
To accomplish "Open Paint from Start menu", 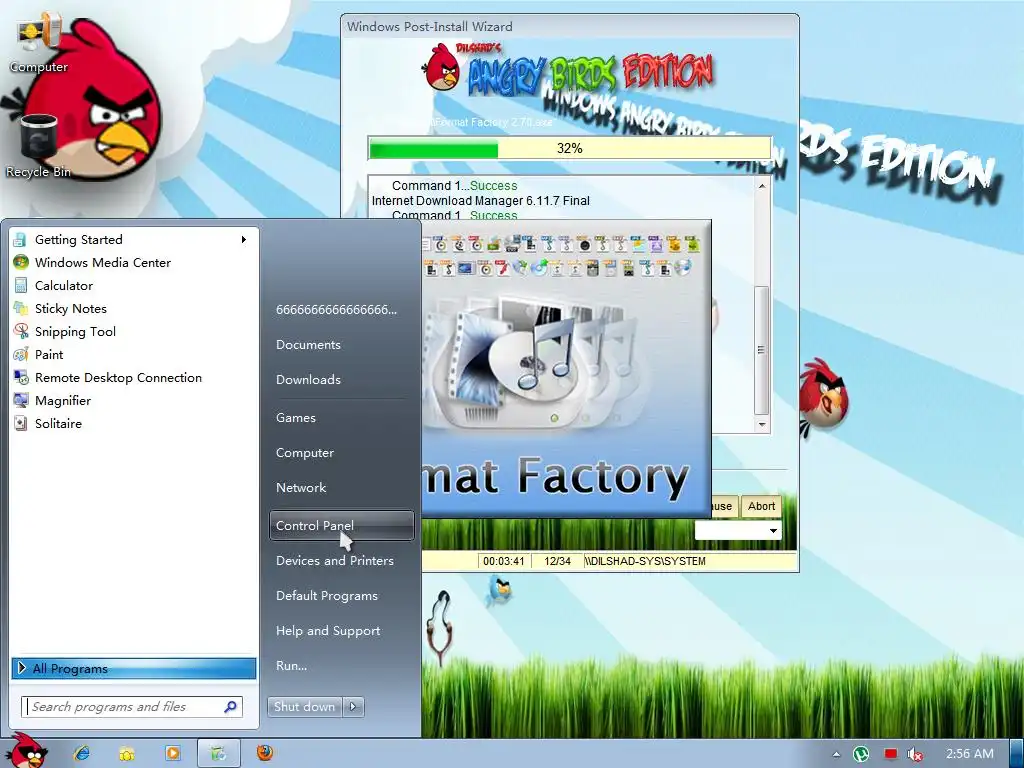I will 135,355.
